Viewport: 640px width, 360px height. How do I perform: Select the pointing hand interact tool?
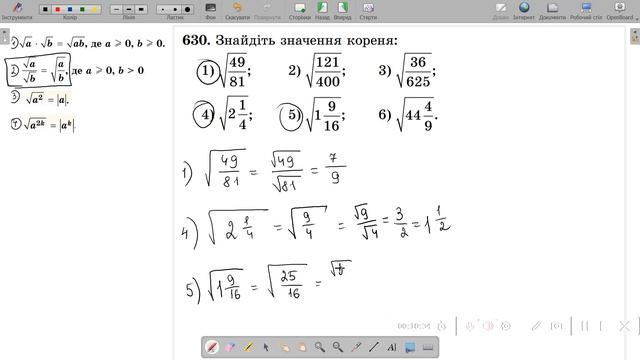[284, 347]
